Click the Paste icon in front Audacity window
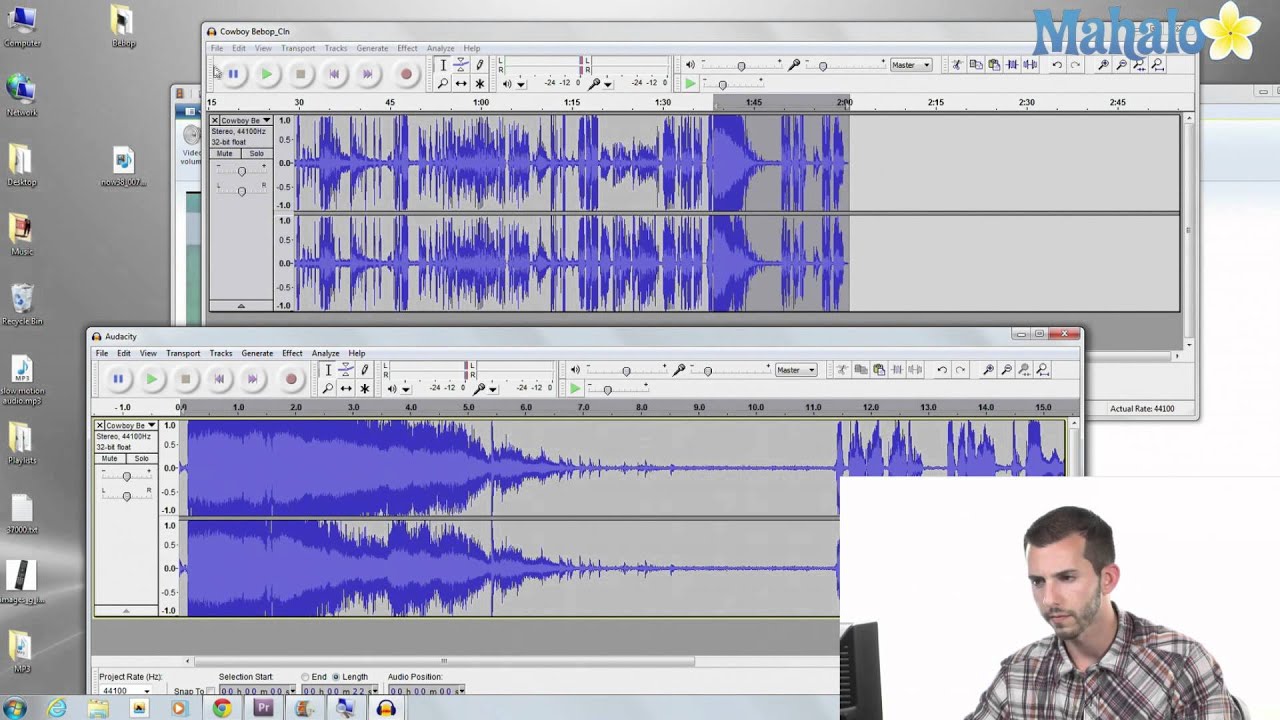Screen dimensions: 1280x720 coord(879,370)
